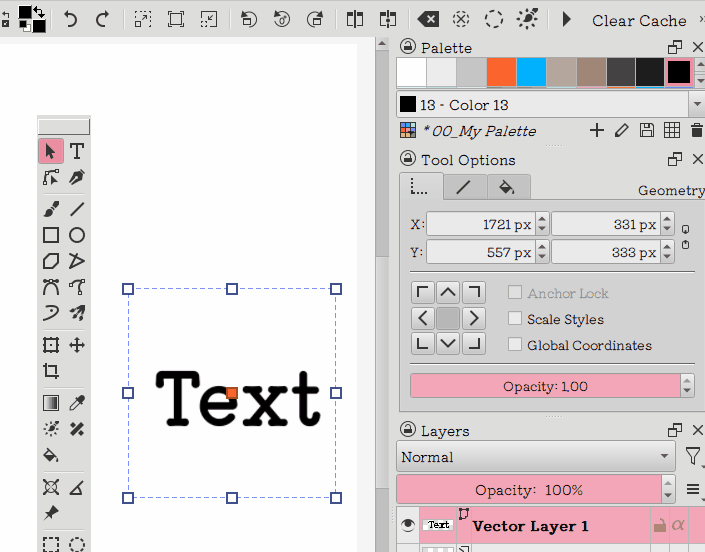Open the layer filter dropdown

click(x=693, y=457)
